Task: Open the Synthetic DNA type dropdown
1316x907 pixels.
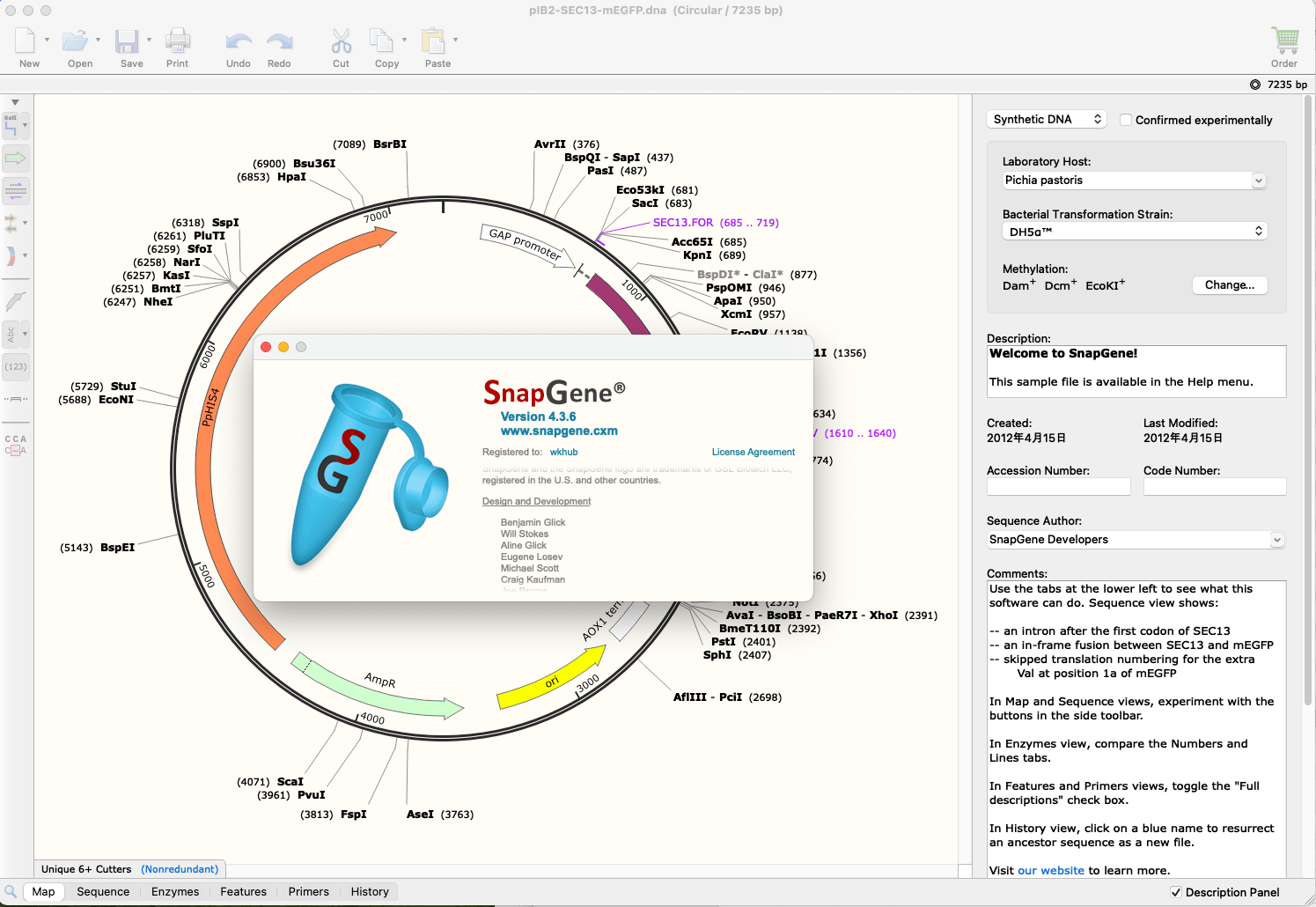Action: (1047, 119)
